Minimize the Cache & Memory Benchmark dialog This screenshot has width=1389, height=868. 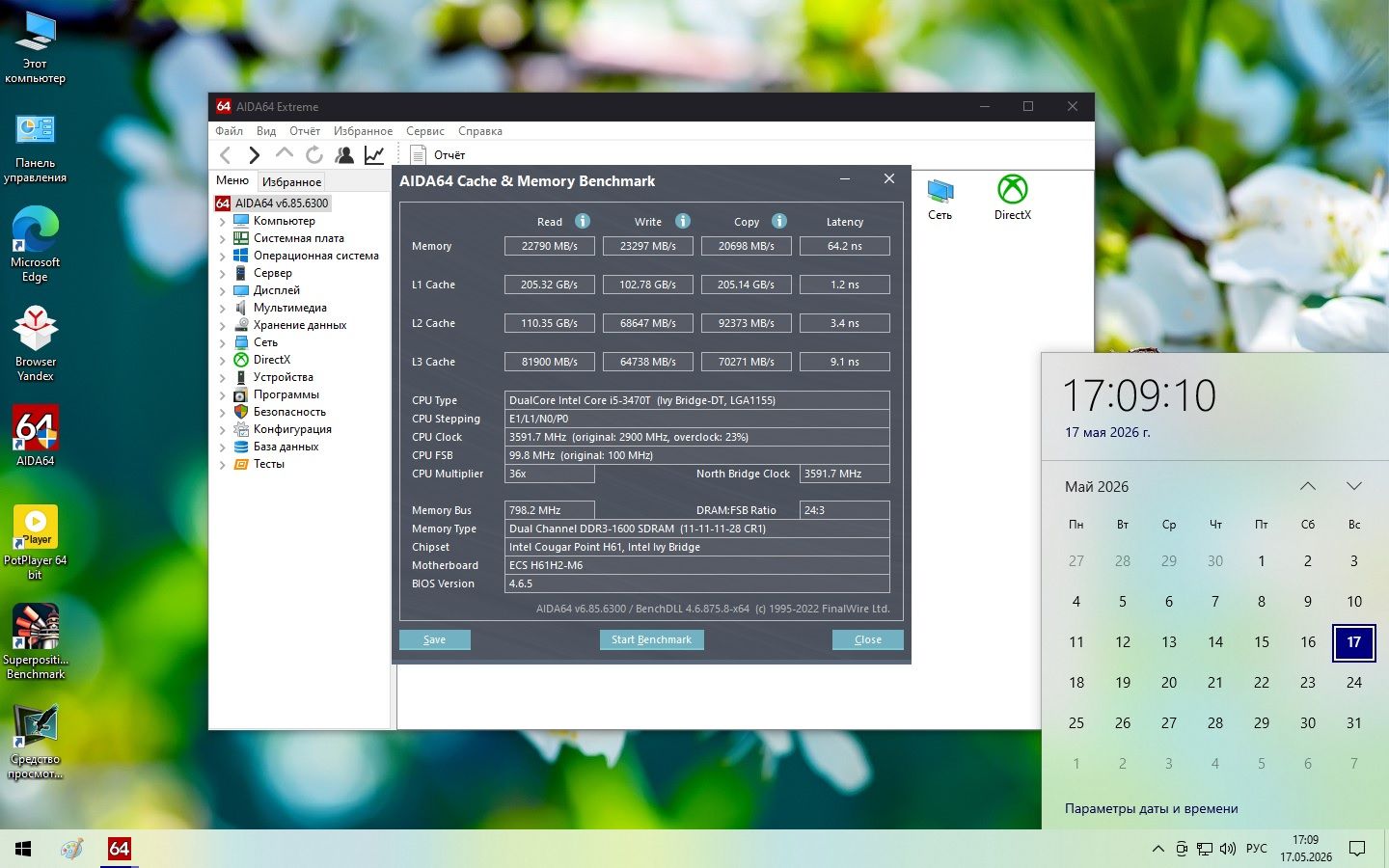click(845, 179)
